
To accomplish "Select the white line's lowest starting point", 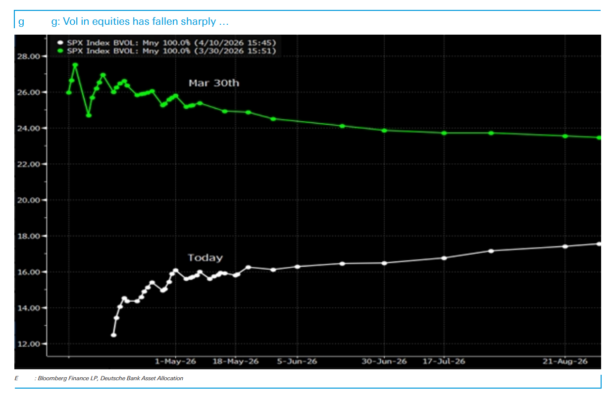I will tap(113, 335).
